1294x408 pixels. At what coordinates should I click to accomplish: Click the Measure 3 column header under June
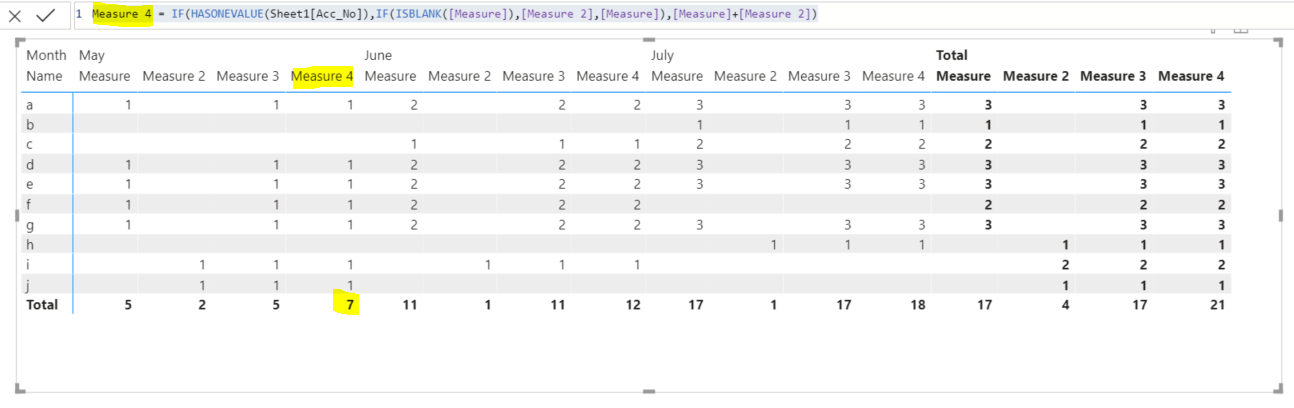point(533,76)
